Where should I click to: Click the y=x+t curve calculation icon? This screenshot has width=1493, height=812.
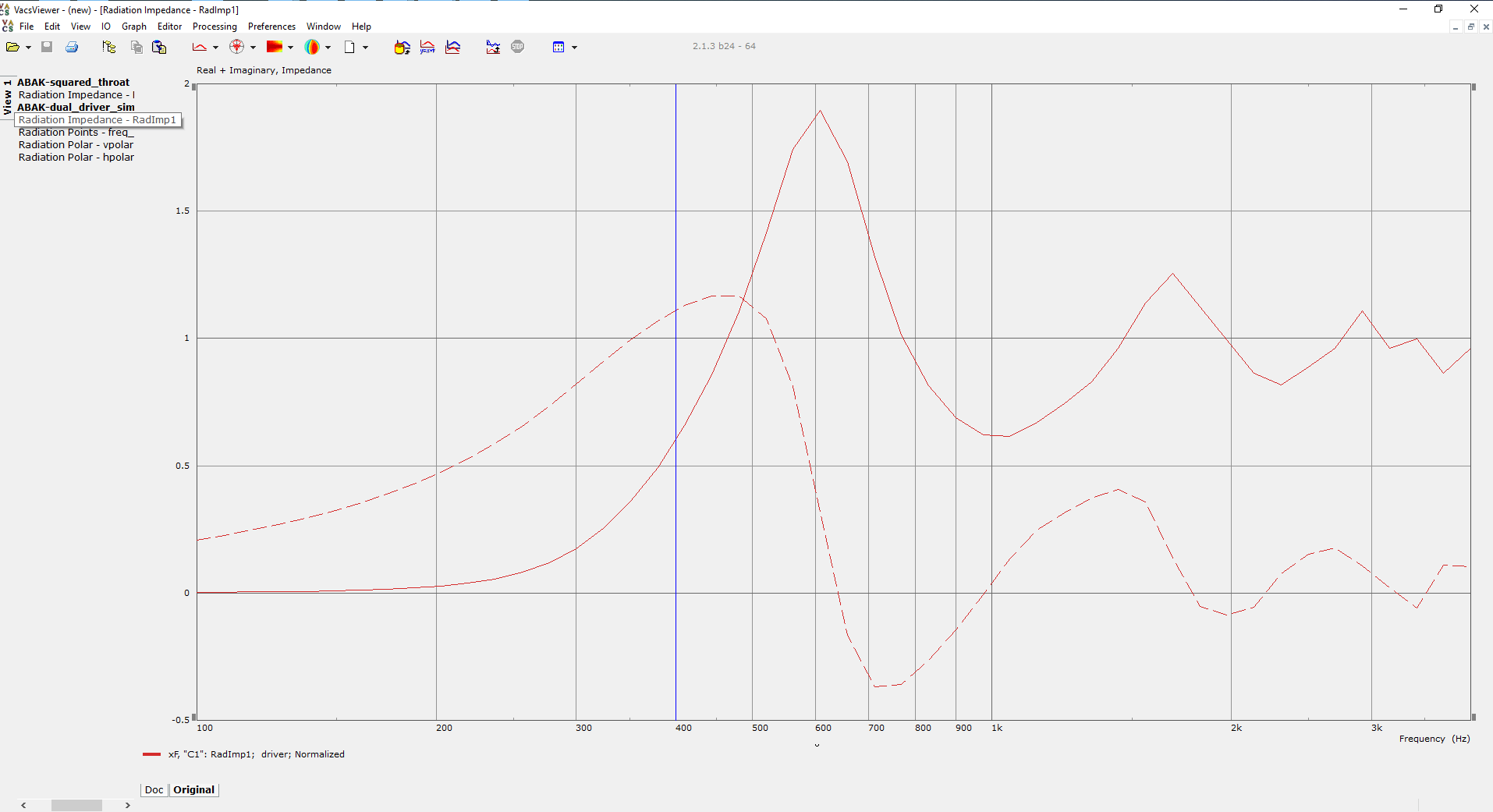(x=427, y=48)
